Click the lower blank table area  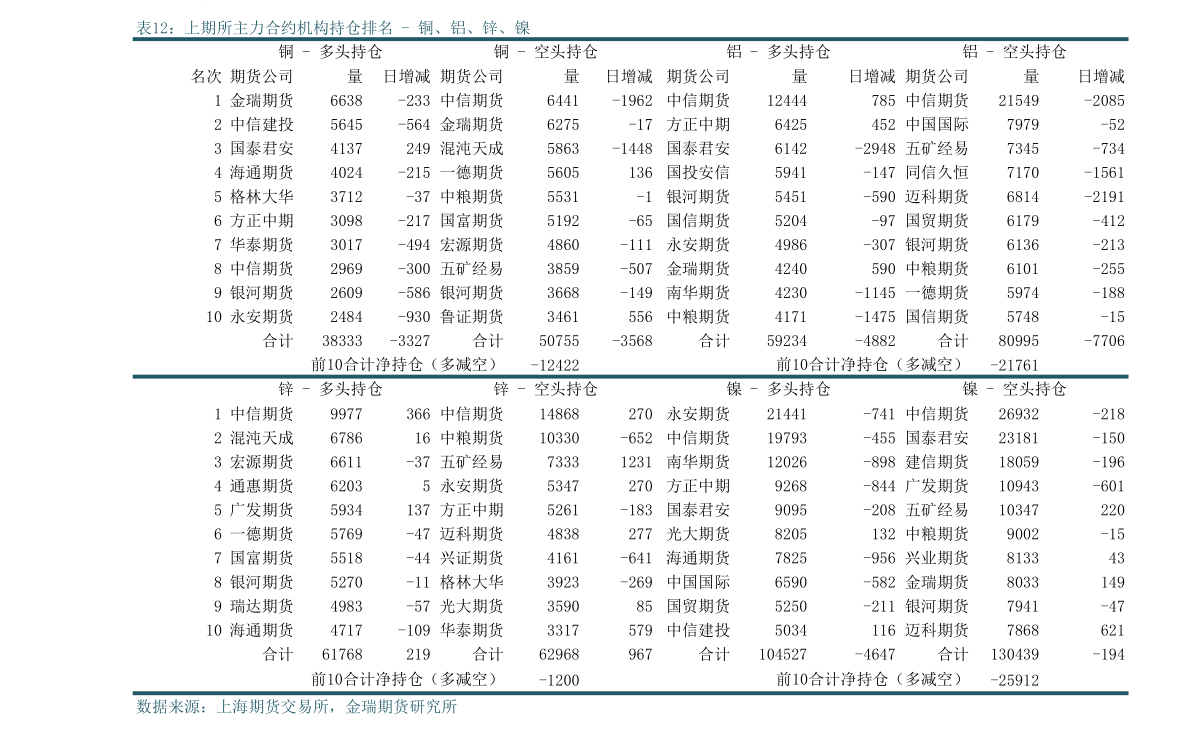(630, 535)
